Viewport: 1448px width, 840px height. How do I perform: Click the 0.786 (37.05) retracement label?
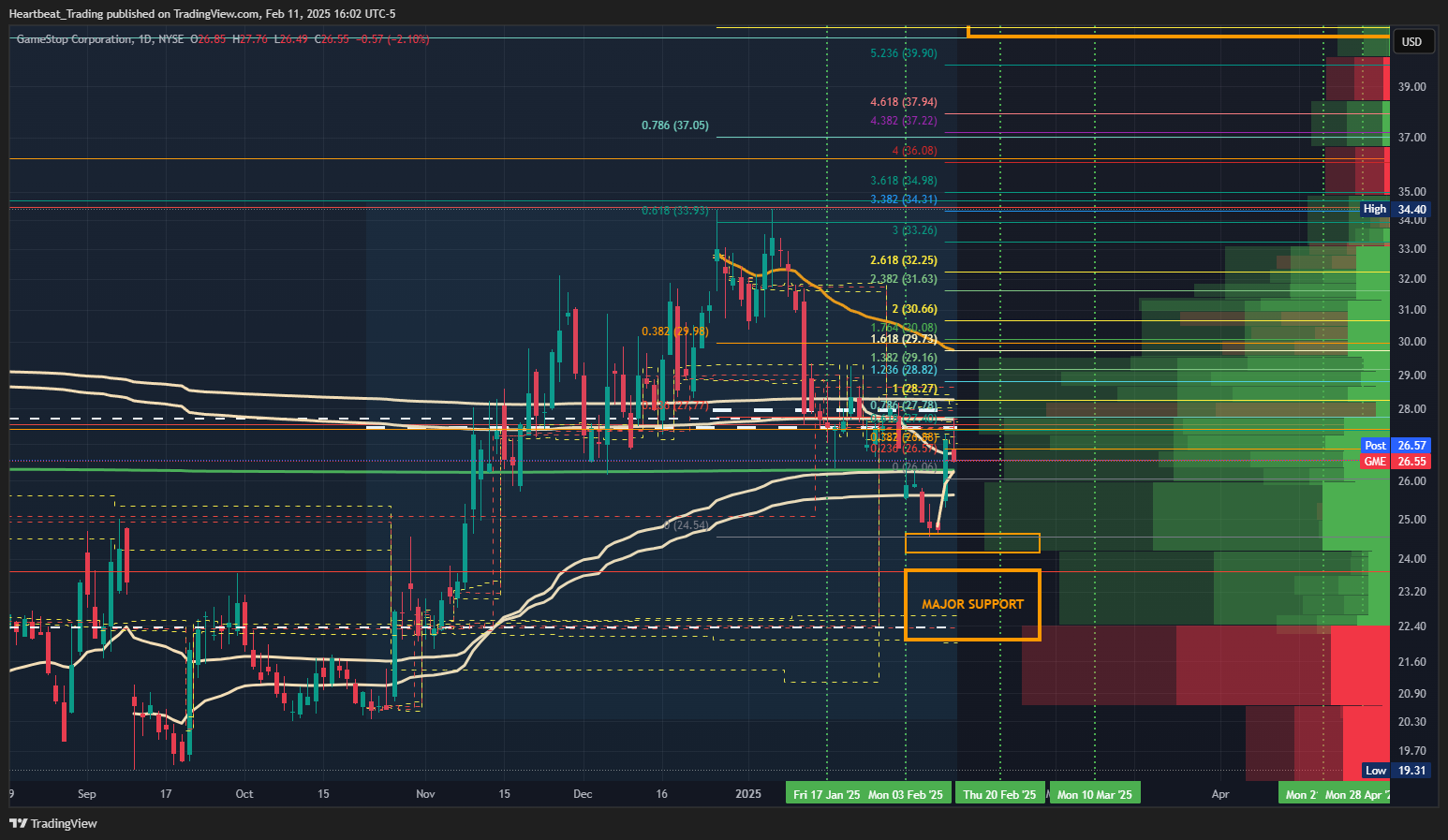674,125
